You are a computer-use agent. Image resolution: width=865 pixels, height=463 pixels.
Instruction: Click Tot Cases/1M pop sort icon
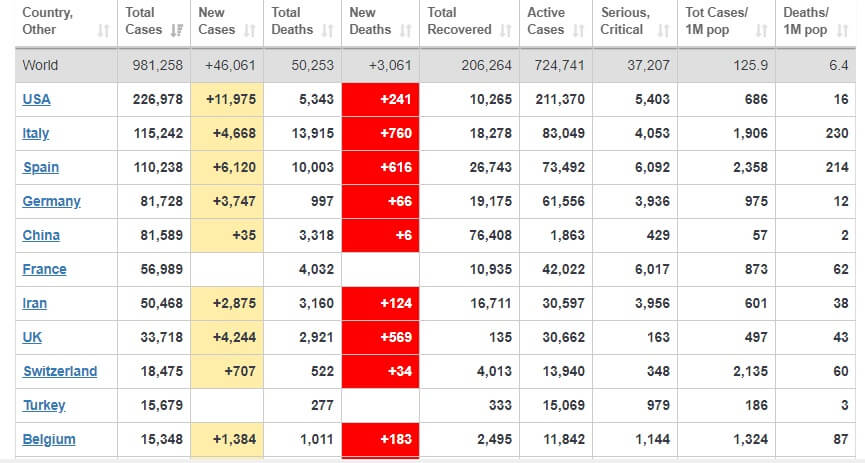761,30
